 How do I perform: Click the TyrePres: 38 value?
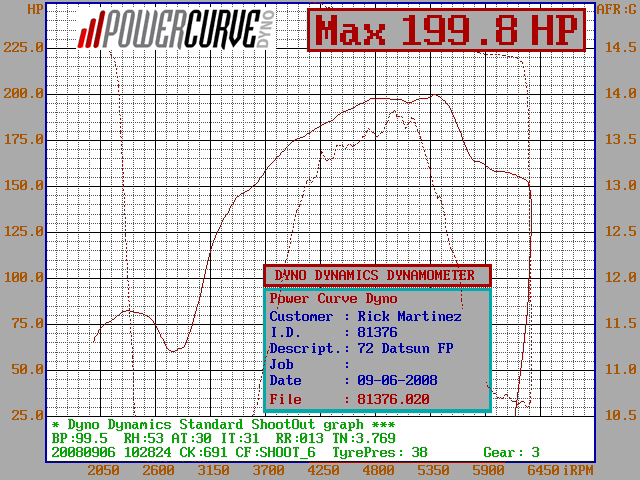[380, 452]
